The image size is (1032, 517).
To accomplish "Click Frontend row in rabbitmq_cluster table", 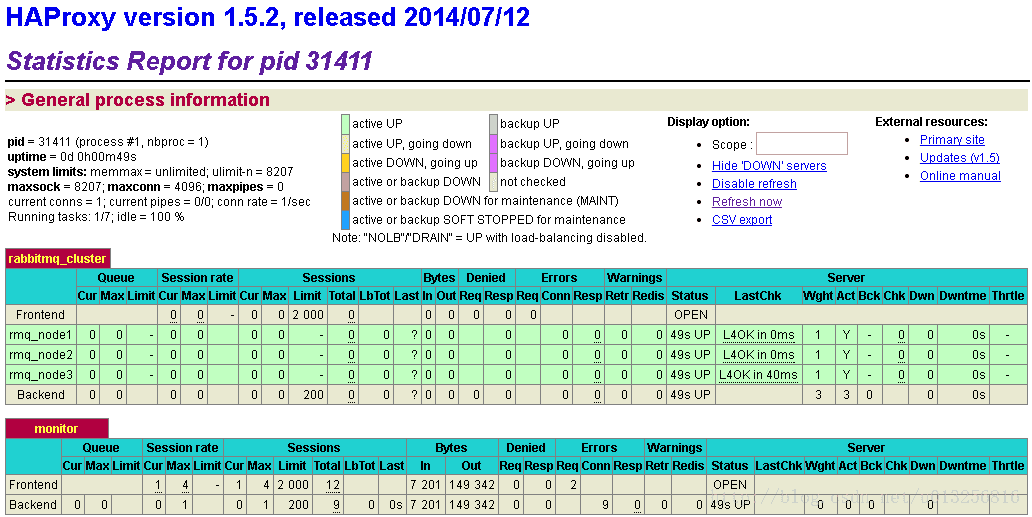I will tap(516, 315).
